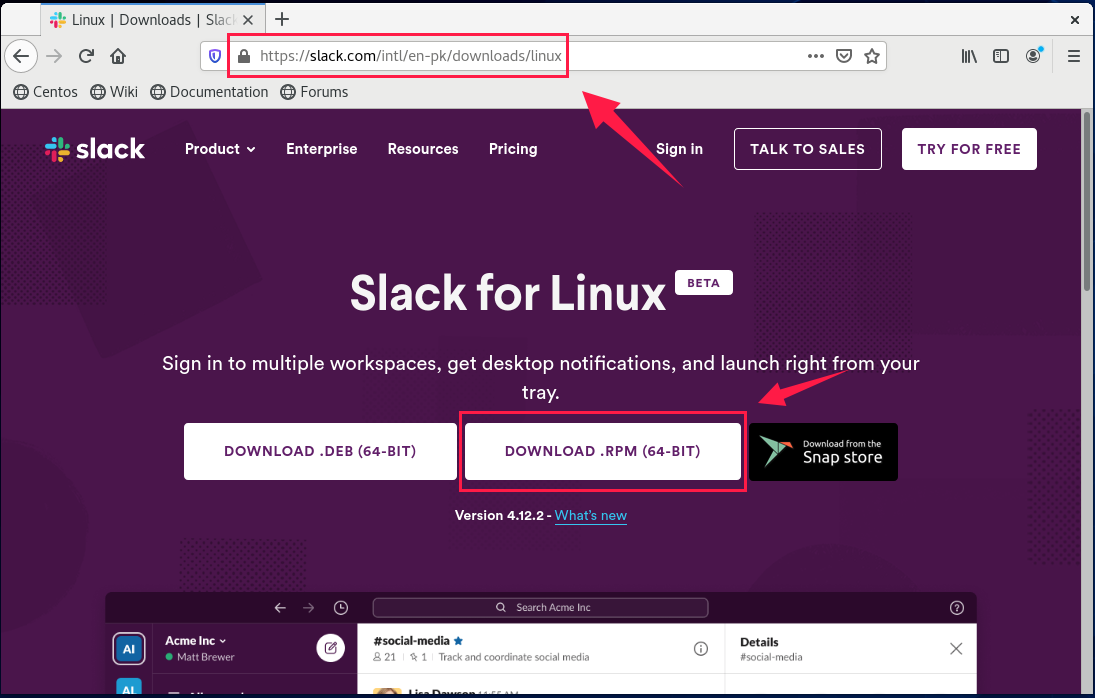Bookmark this page with the star icon
Screen dimensions: 1095x698
[872, 56]
